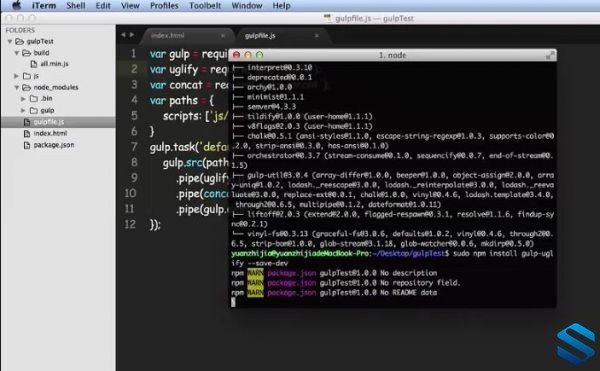Image resolution: width=600 pixels, height=371 pixels.
Task: Click the terminal fullscreen arrows icon
Action: pos(550,55)
